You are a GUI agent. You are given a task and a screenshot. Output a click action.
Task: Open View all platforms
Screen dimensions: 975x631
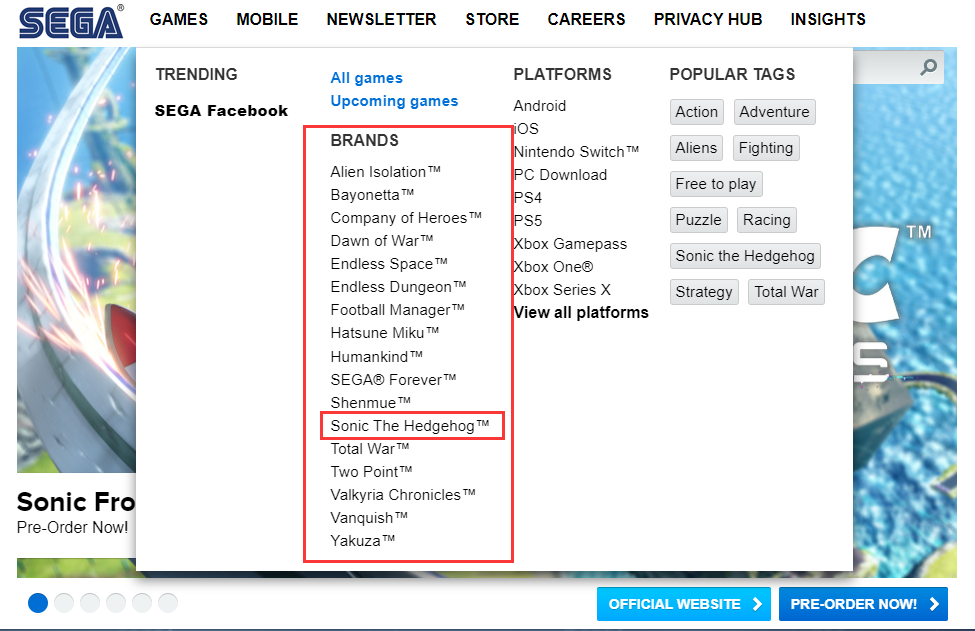click(x=581, y=312)
